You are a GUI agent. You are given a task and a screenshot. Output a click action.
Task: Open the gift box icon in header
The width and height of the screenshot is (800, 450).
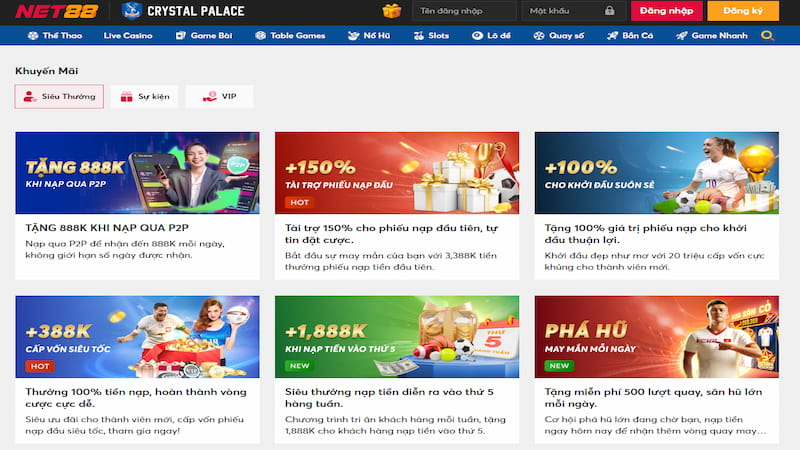[x=392, y=10]
